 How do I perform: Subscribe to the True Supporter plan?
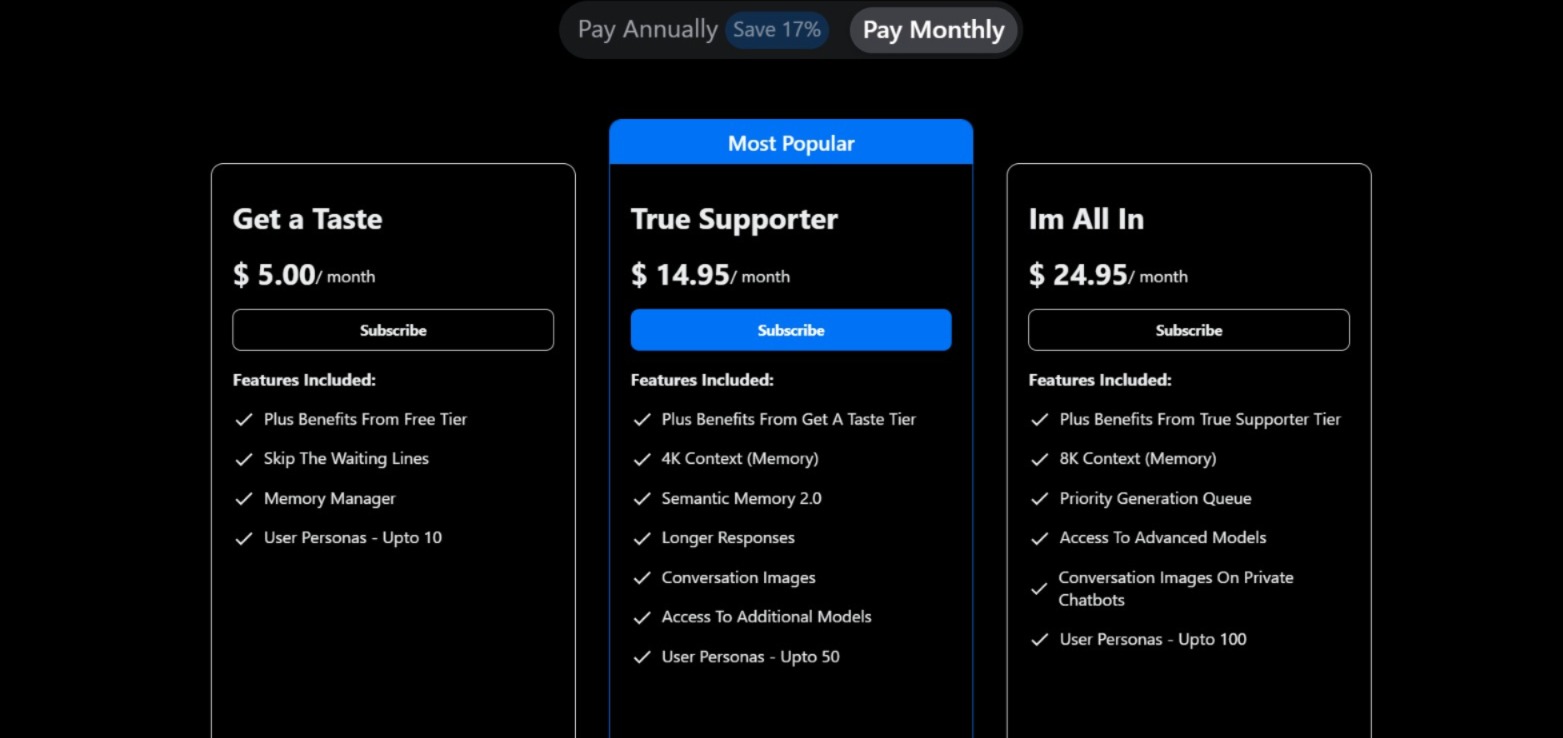point(790,330)
